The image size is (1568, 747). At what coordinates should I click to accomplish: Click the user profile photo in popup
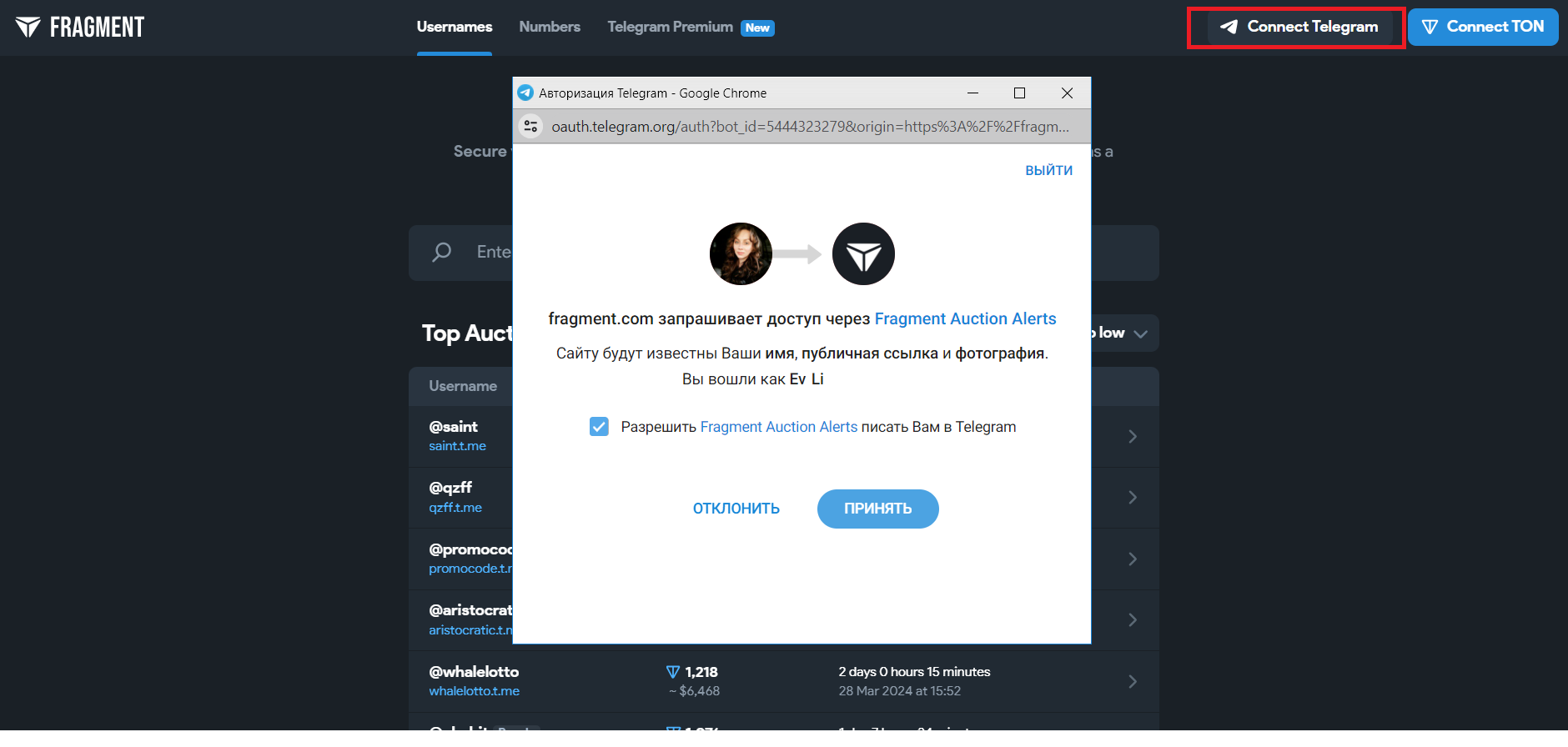pyautogui.click(x=741, y=253)
